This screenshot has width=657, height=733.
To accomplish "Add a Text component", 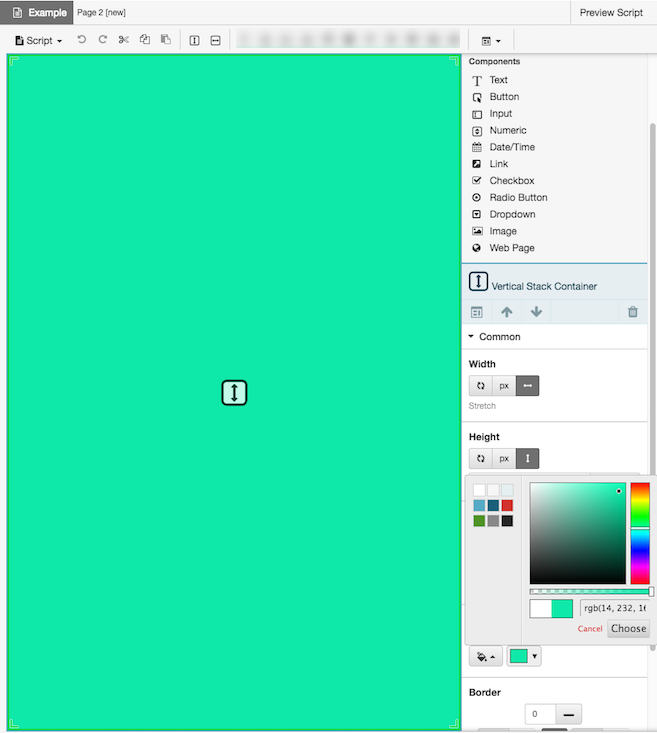I will click(x=498, y=80).
